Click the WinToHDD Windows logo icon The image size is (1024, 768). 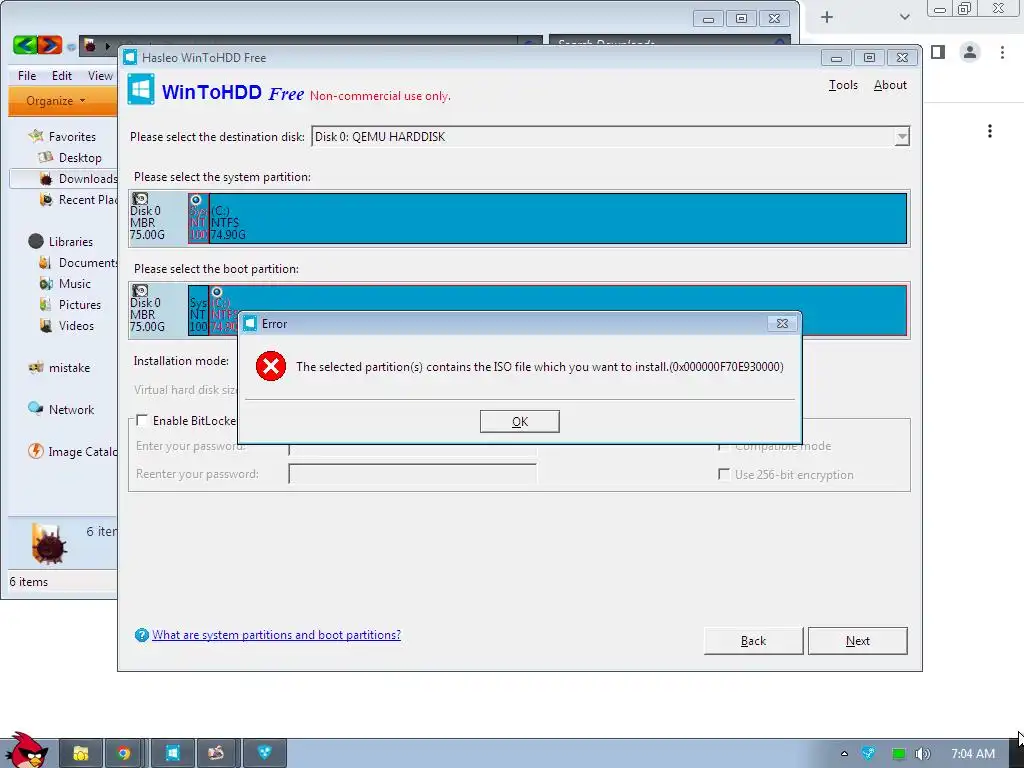[141, 89]
